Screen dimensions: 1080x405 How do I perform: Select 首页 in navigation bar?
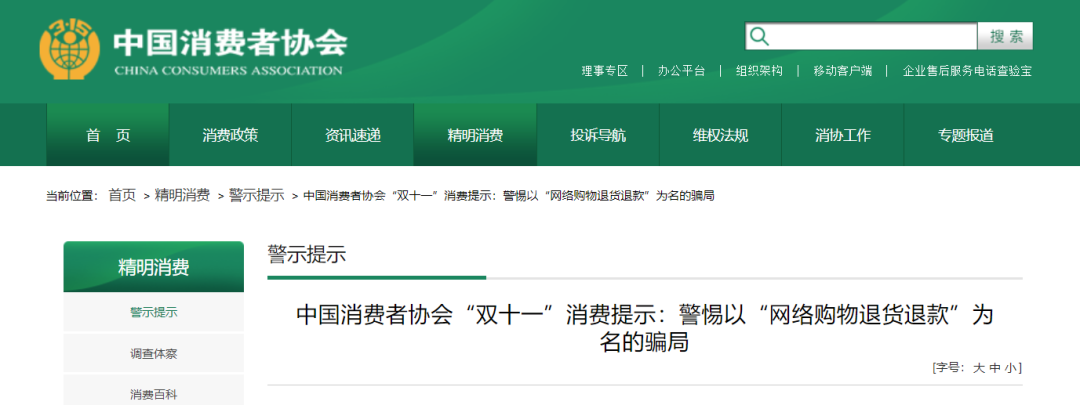click(108, 136)
